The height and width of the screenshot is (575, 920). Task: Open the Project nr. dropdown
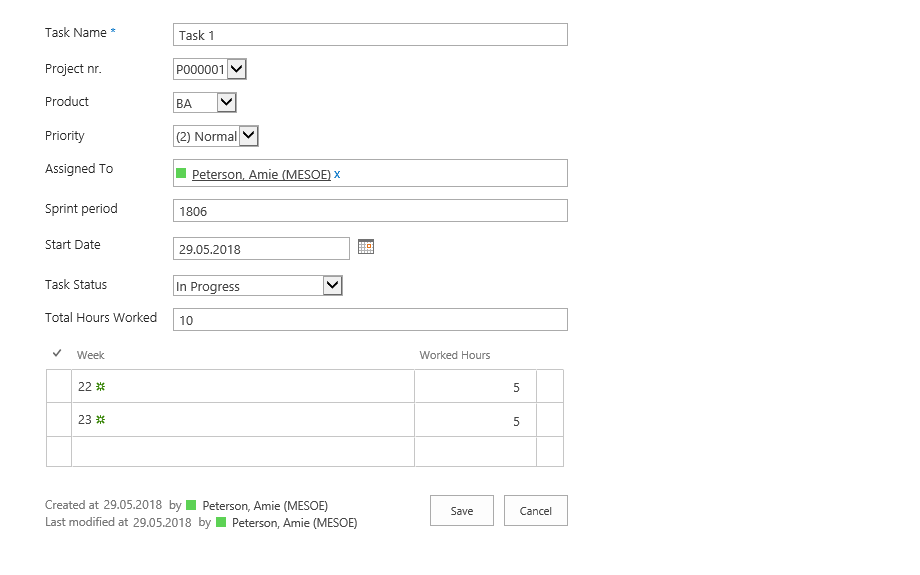point(236,69)
